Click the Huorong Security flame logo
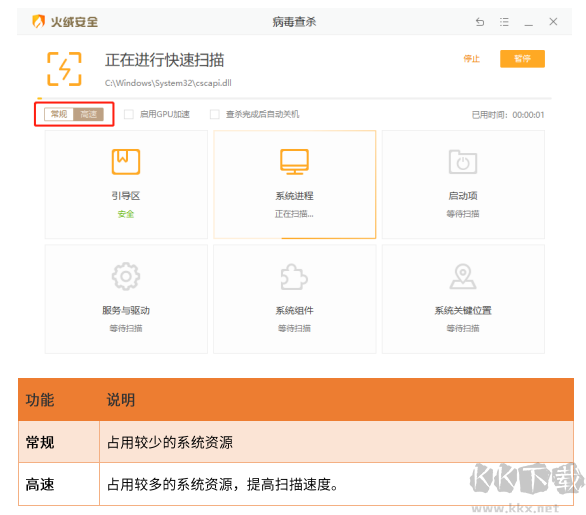586x515 pixels. pos(38,21)
